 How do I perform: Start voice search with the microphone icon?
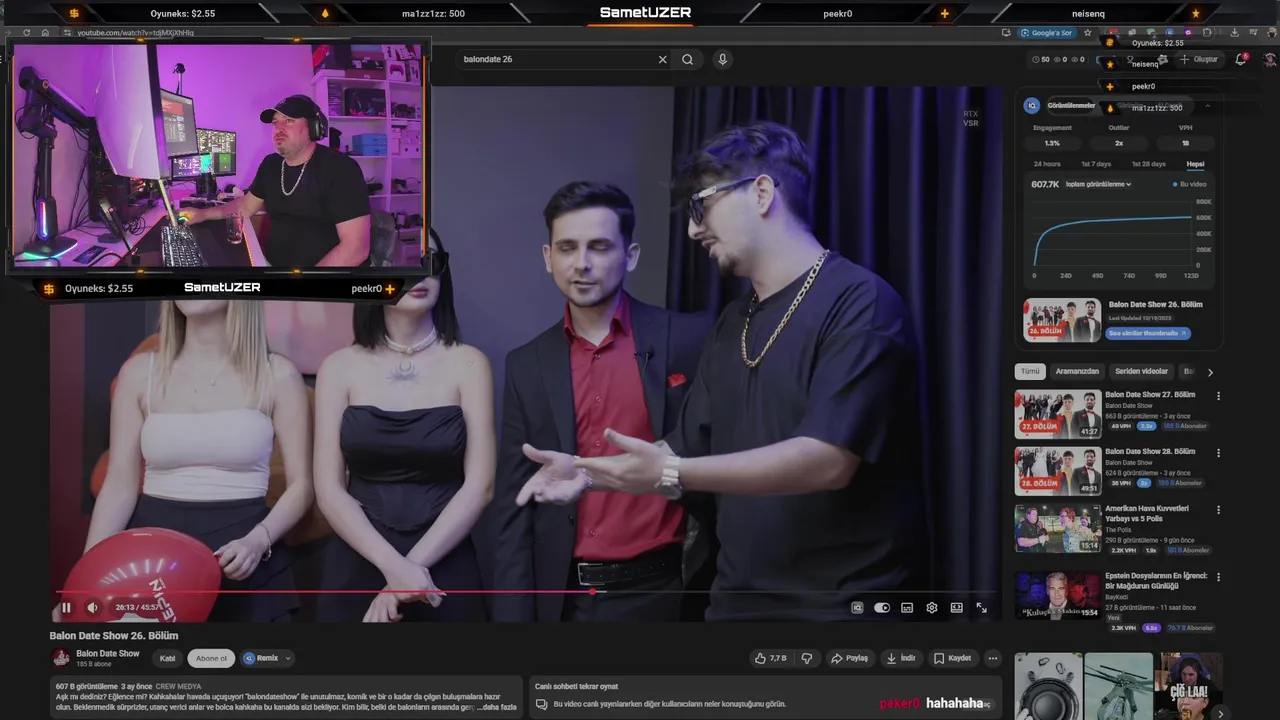point(723,59)
